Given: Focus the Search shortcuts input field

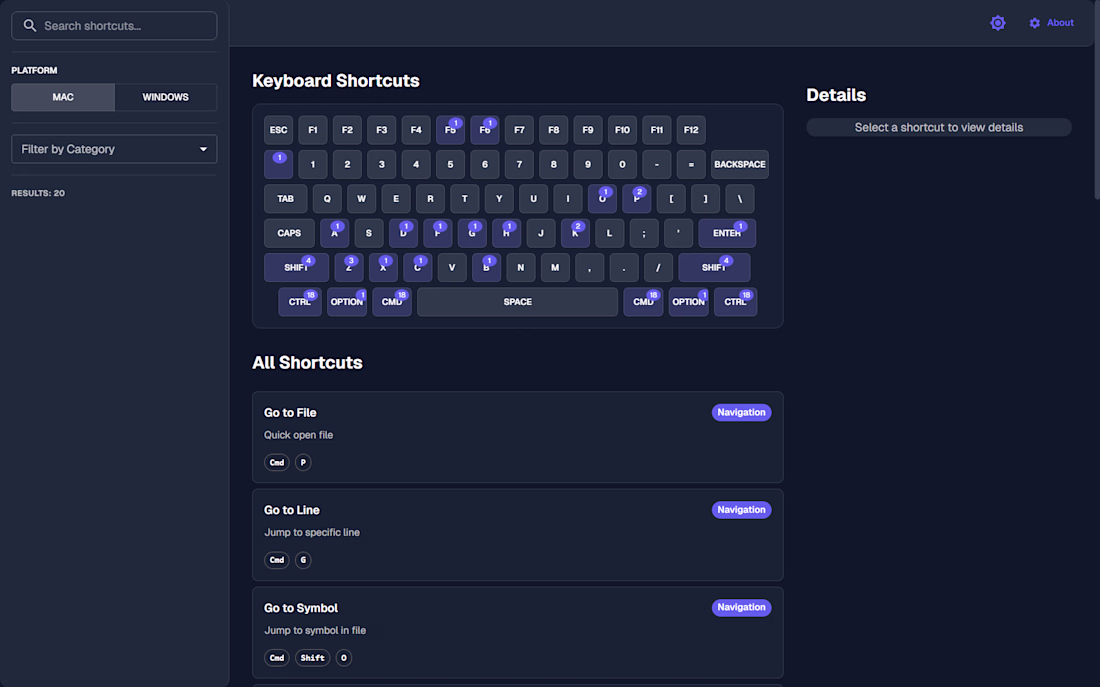Looking at the screenshot, I should (125, 26).
